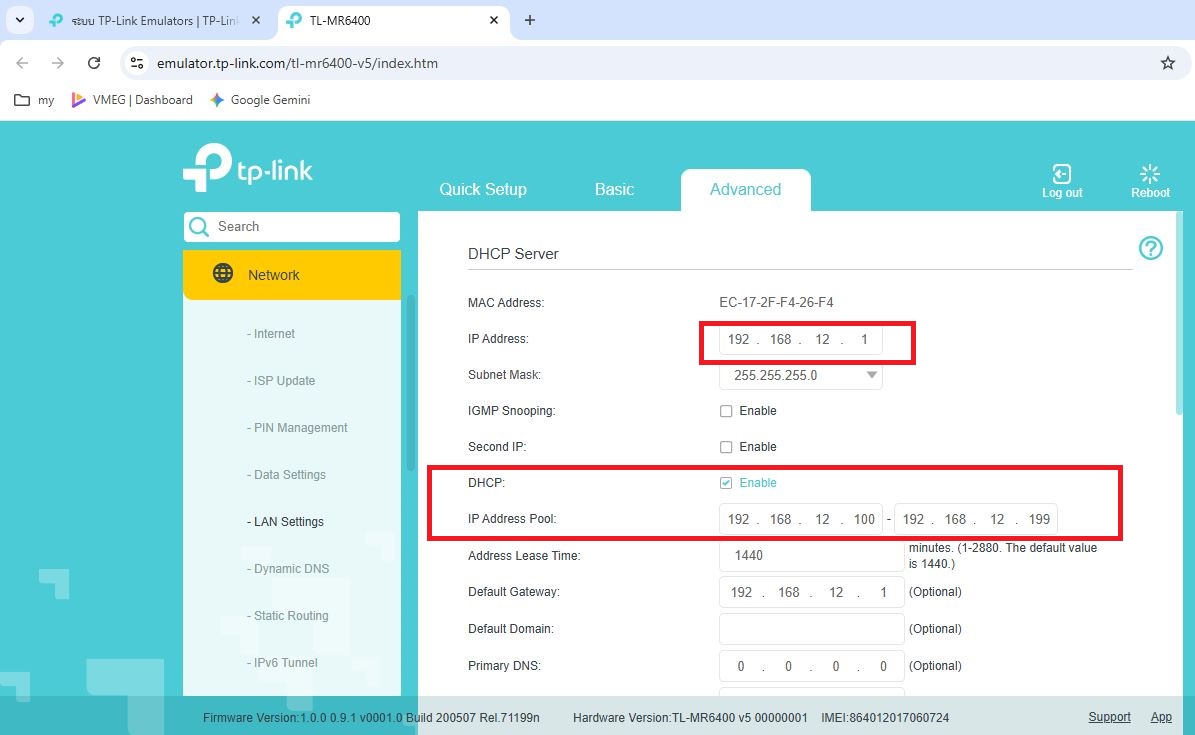Click the Log out icon

(1061, 175)
